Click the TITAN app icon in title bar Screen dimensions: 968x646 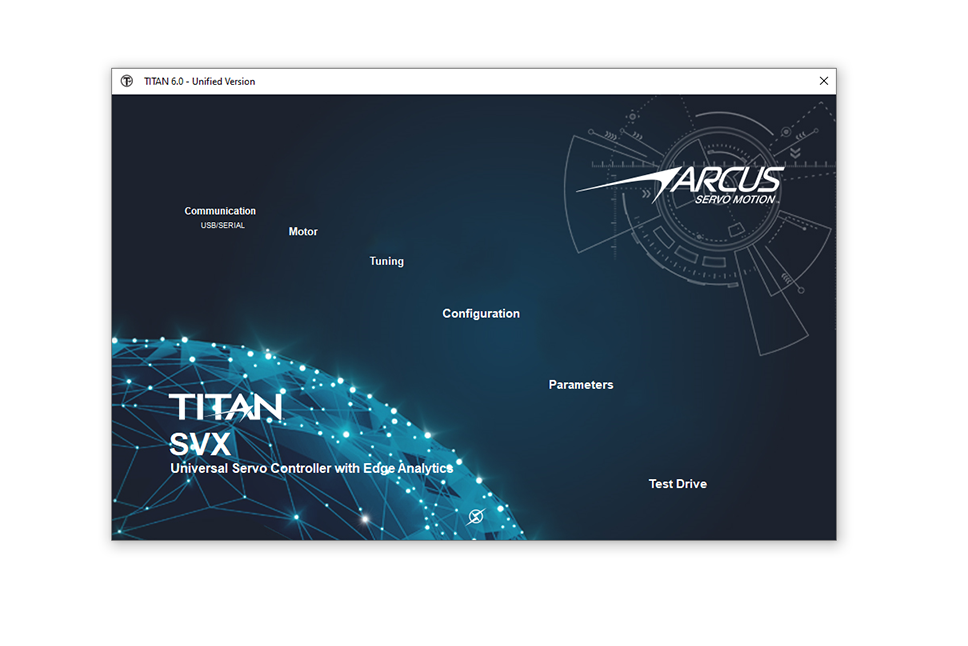(127, 81)
